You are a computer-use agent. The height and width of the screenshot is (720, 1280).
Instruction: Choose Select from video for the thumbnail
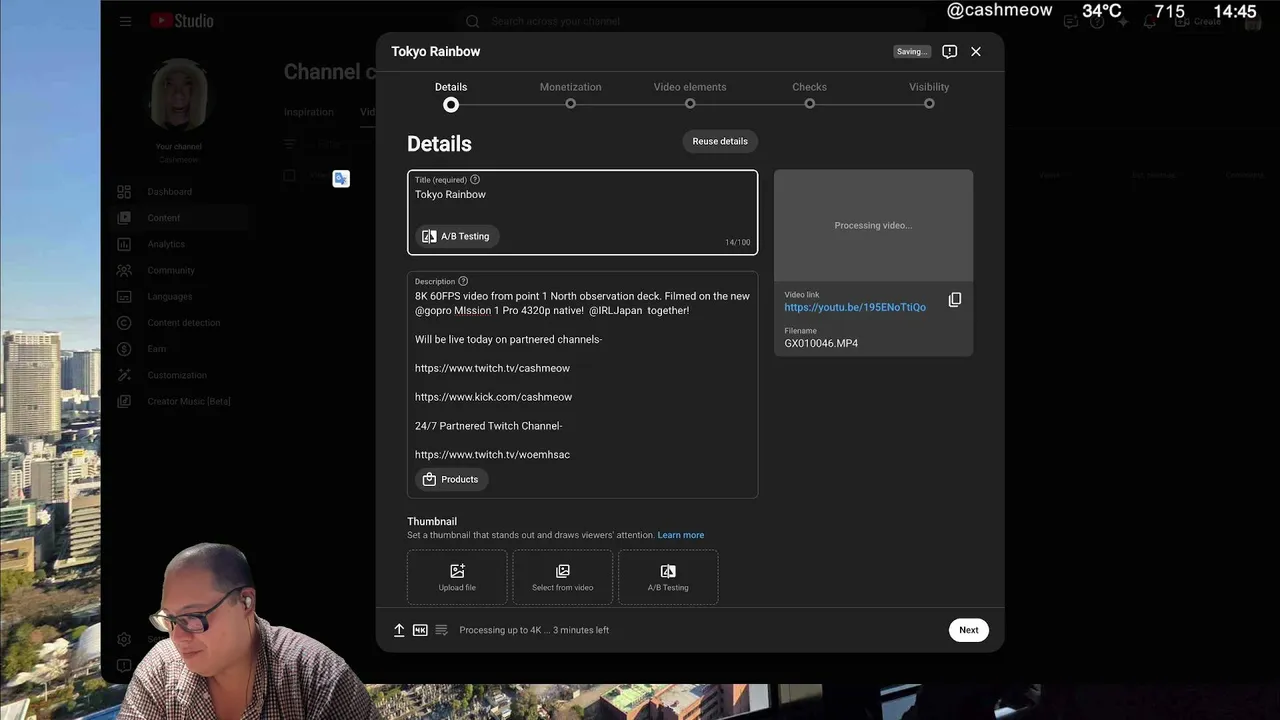point(563,577)
